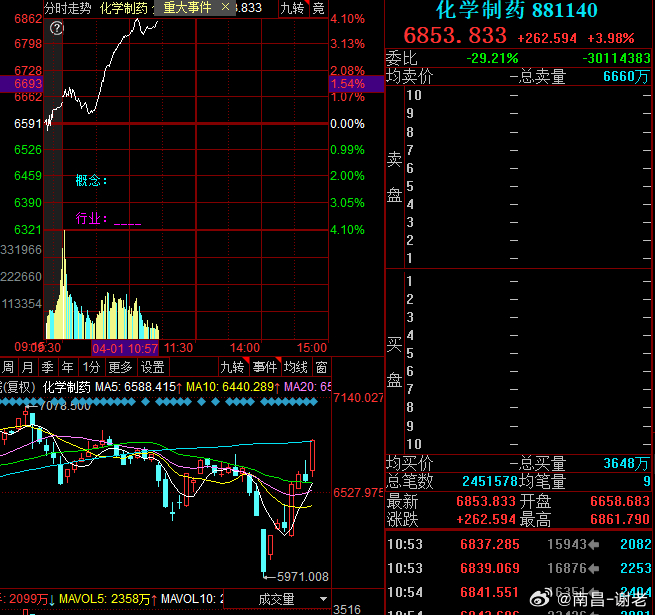655x615 pixels.
Task: Click the arrow icon beside volume 15943
Action: [x=594, y=544]
